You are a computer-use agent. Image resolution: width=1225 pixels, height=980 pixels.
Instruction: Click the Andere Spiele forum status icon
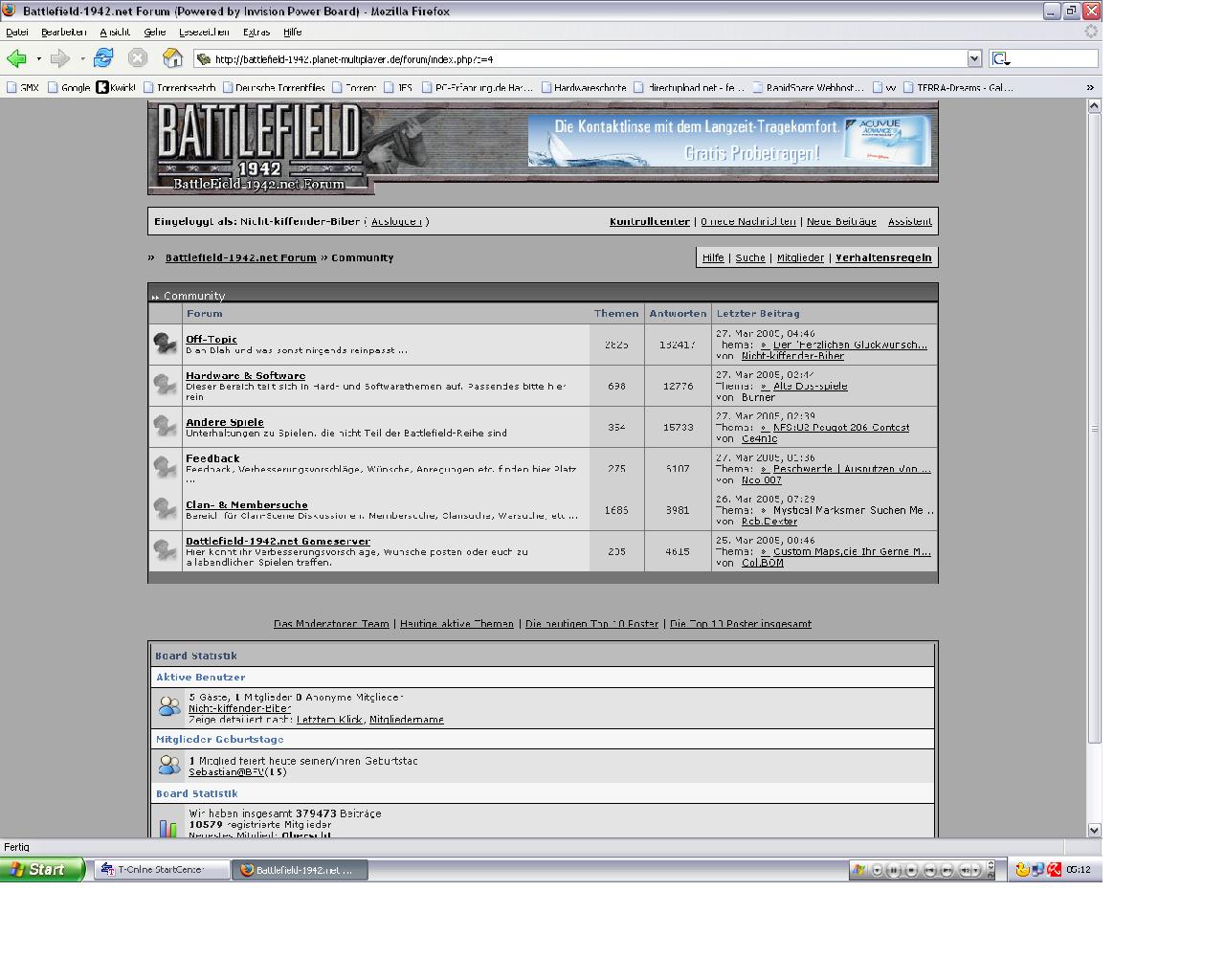[x=165, y=427]
